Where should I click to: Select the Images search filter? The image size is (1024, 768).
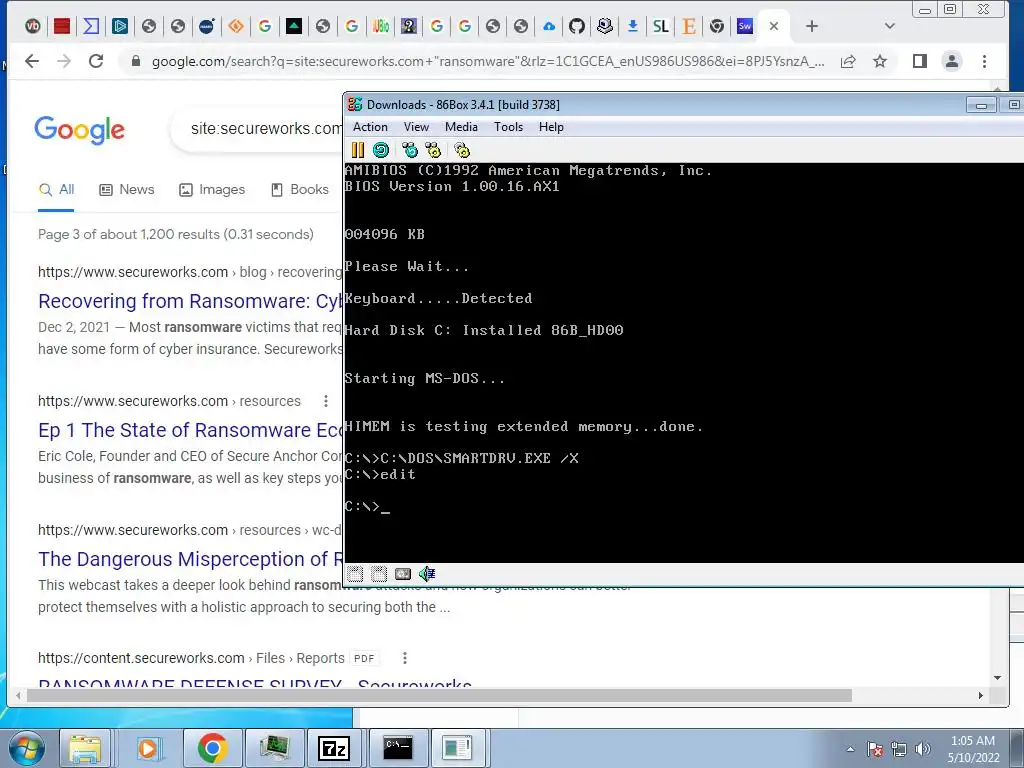click(212, 189)
